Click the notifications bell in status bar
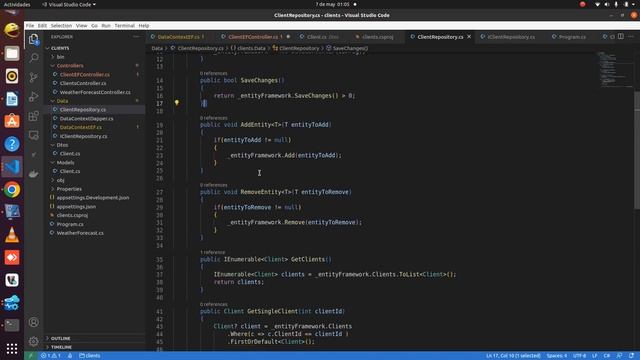640x360 pixels. (x=631, y=356)
